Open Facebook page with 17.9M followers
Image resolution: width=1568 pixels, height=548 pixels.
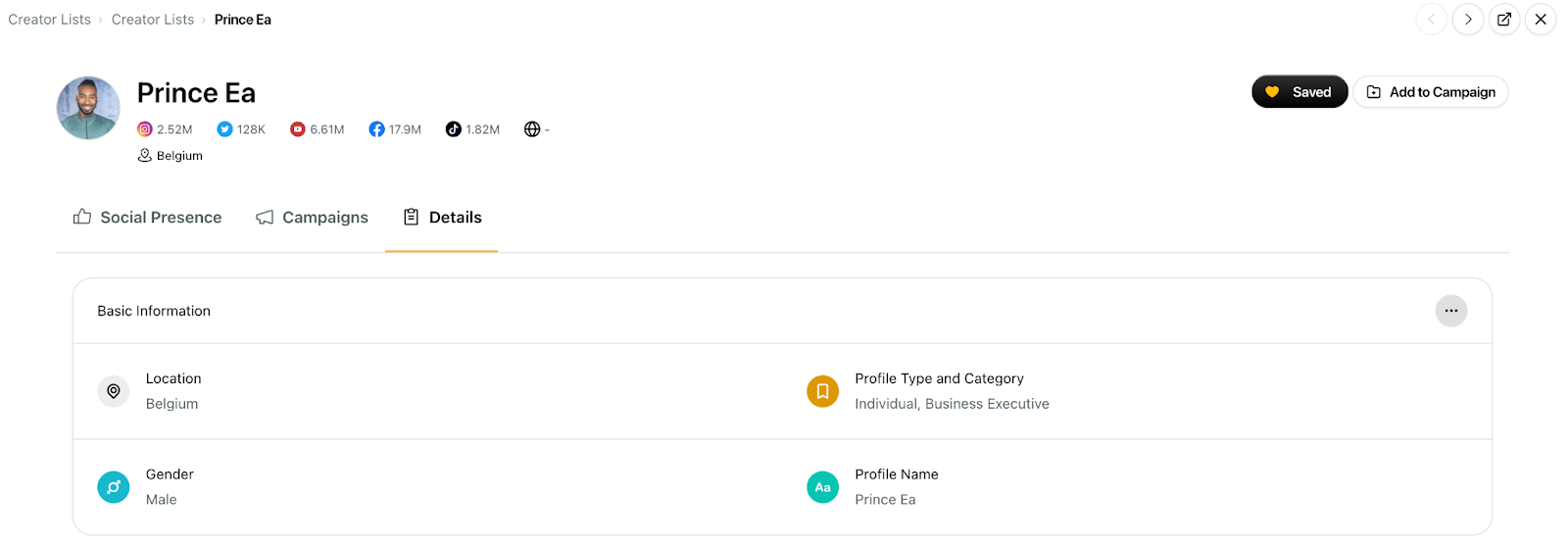click(395, 129)
